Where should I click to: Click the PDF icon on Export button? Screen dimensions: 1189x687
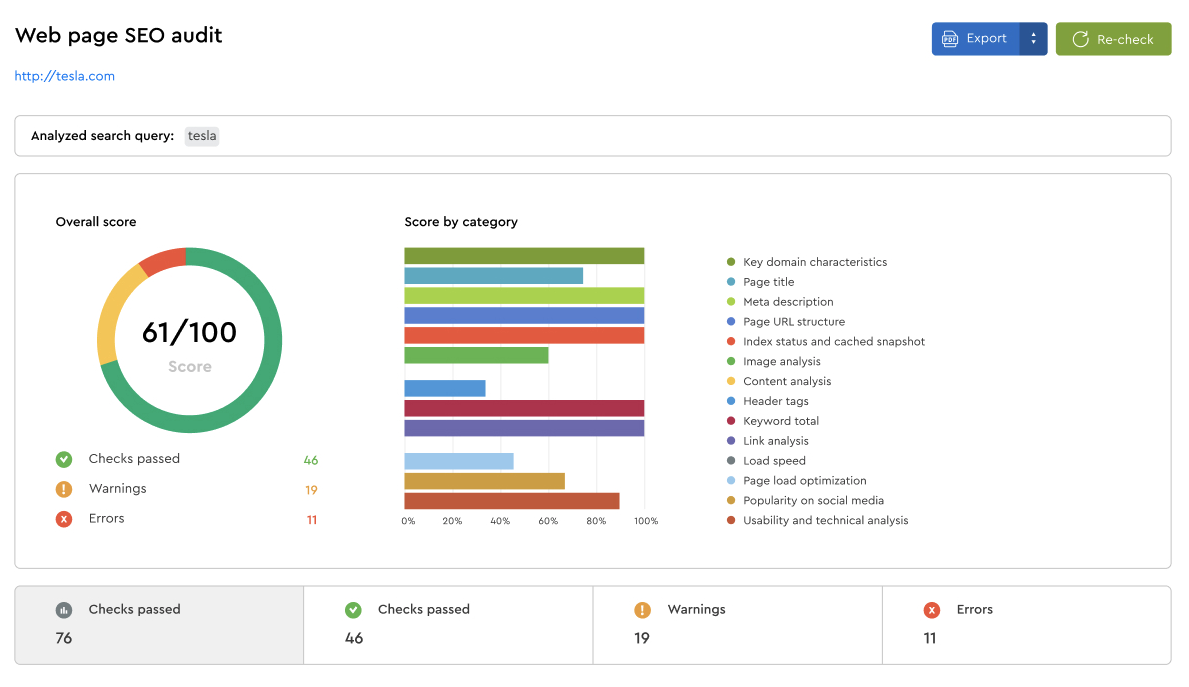(x=950, y=39)
